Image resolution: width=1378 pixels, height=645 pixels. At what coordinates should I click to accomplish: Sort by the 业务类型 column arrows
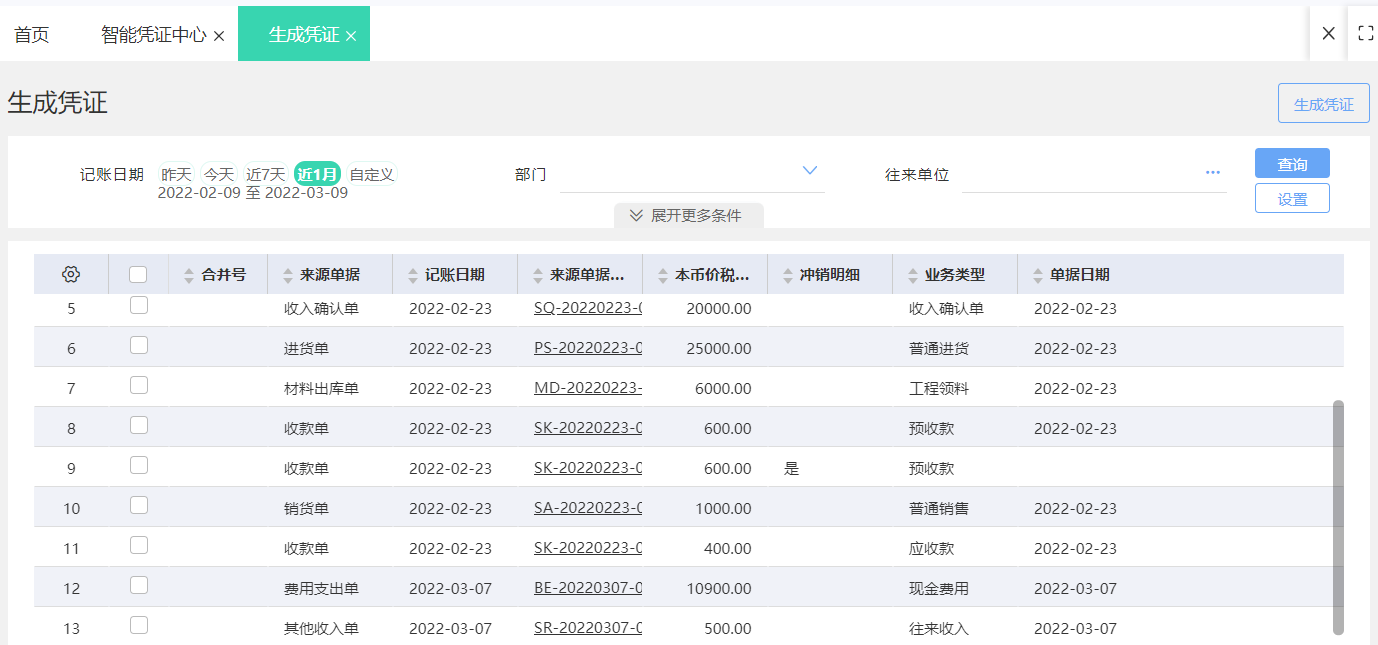pyautogui.click(x=913, y=275)
